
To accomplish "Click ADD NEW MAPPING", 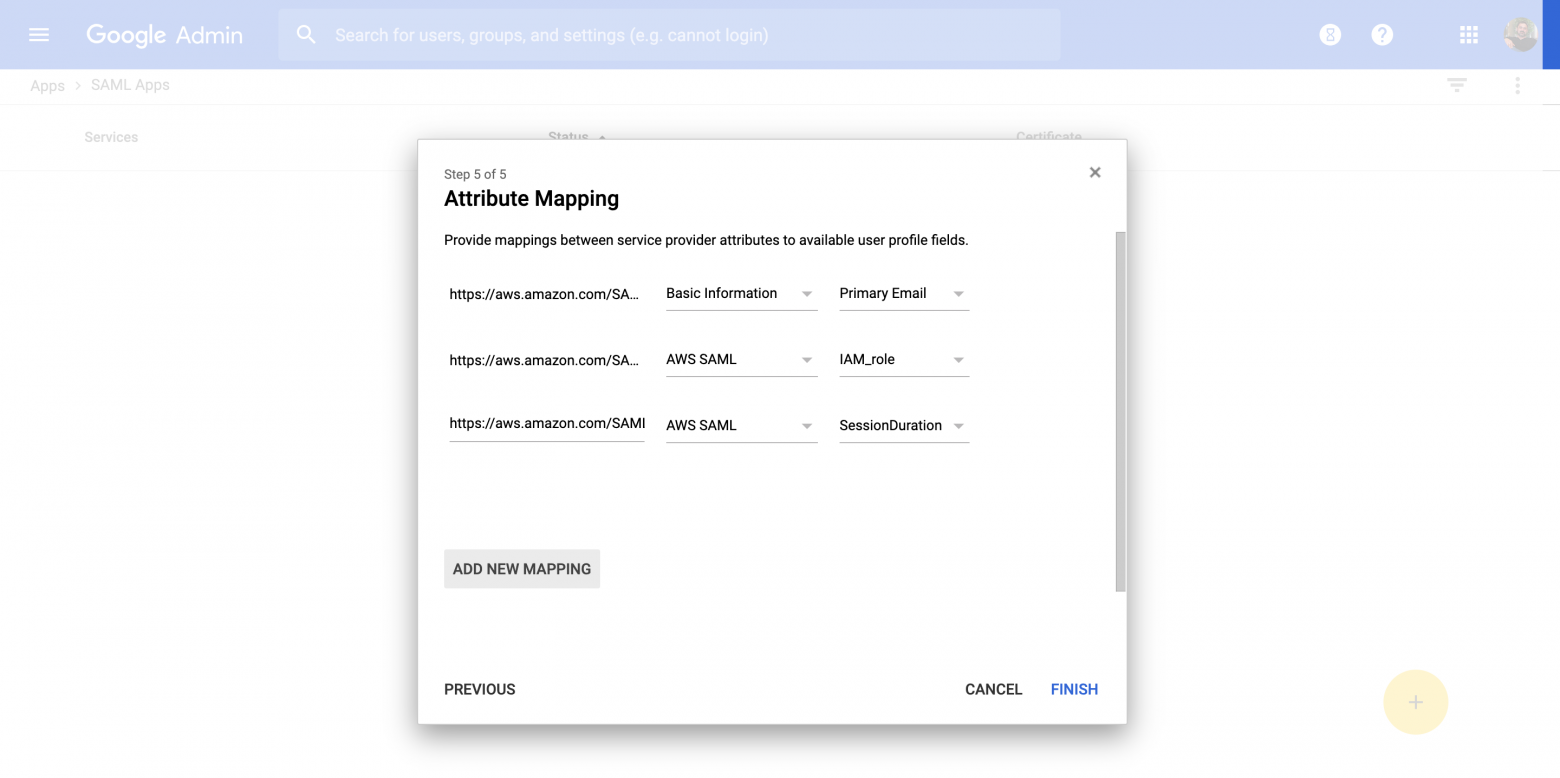I will point(521,568).
